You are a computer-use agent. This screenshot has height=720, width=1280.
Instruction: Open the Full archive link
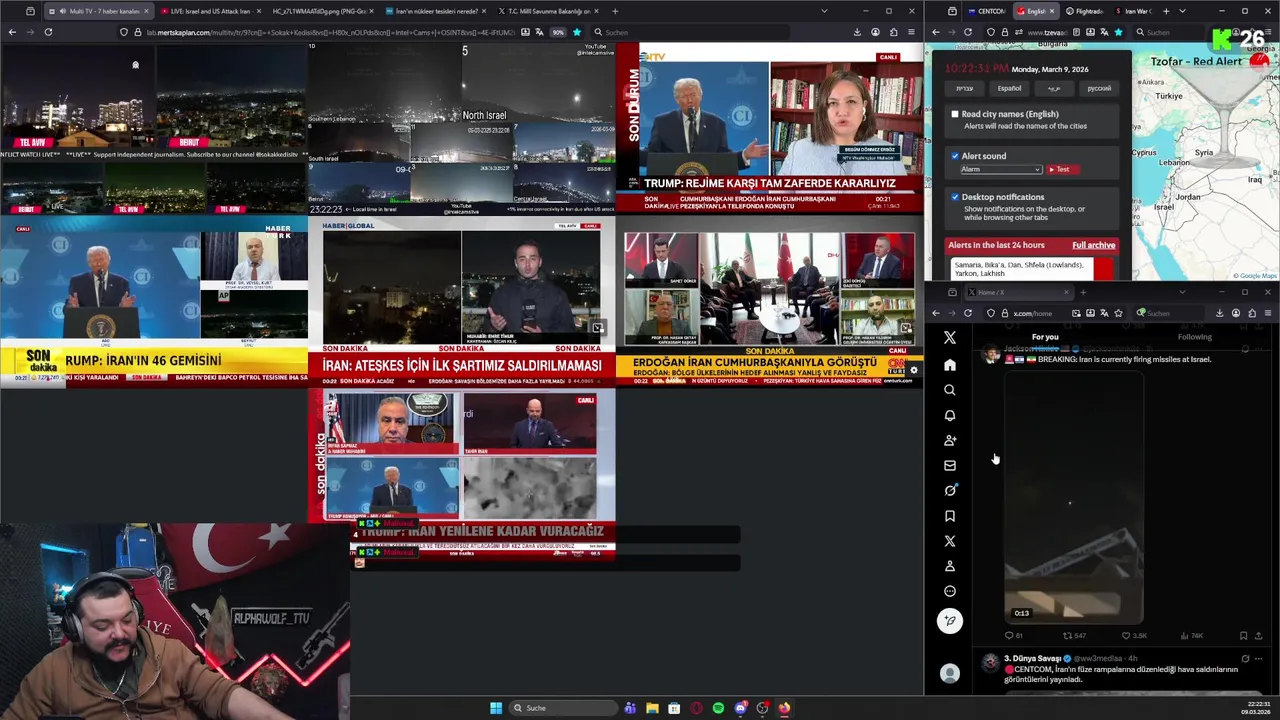pyautogui.click(x=1093, y=245)
